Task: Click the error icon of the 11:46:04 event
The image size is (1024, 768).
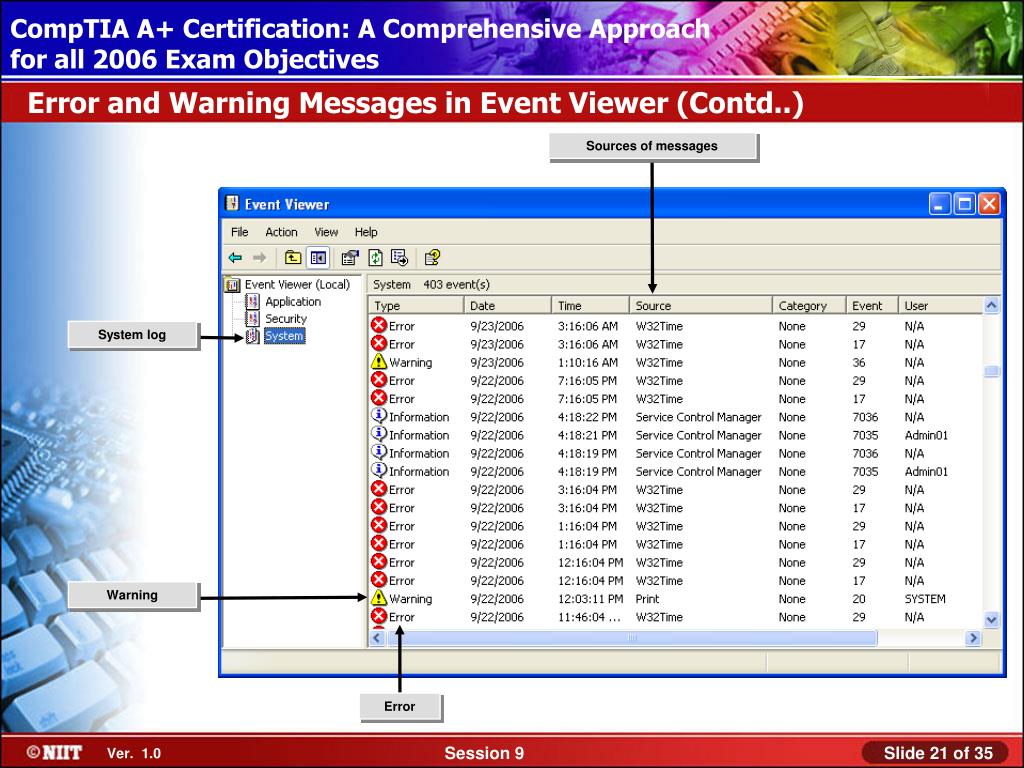Action: [x=379, y=616]
